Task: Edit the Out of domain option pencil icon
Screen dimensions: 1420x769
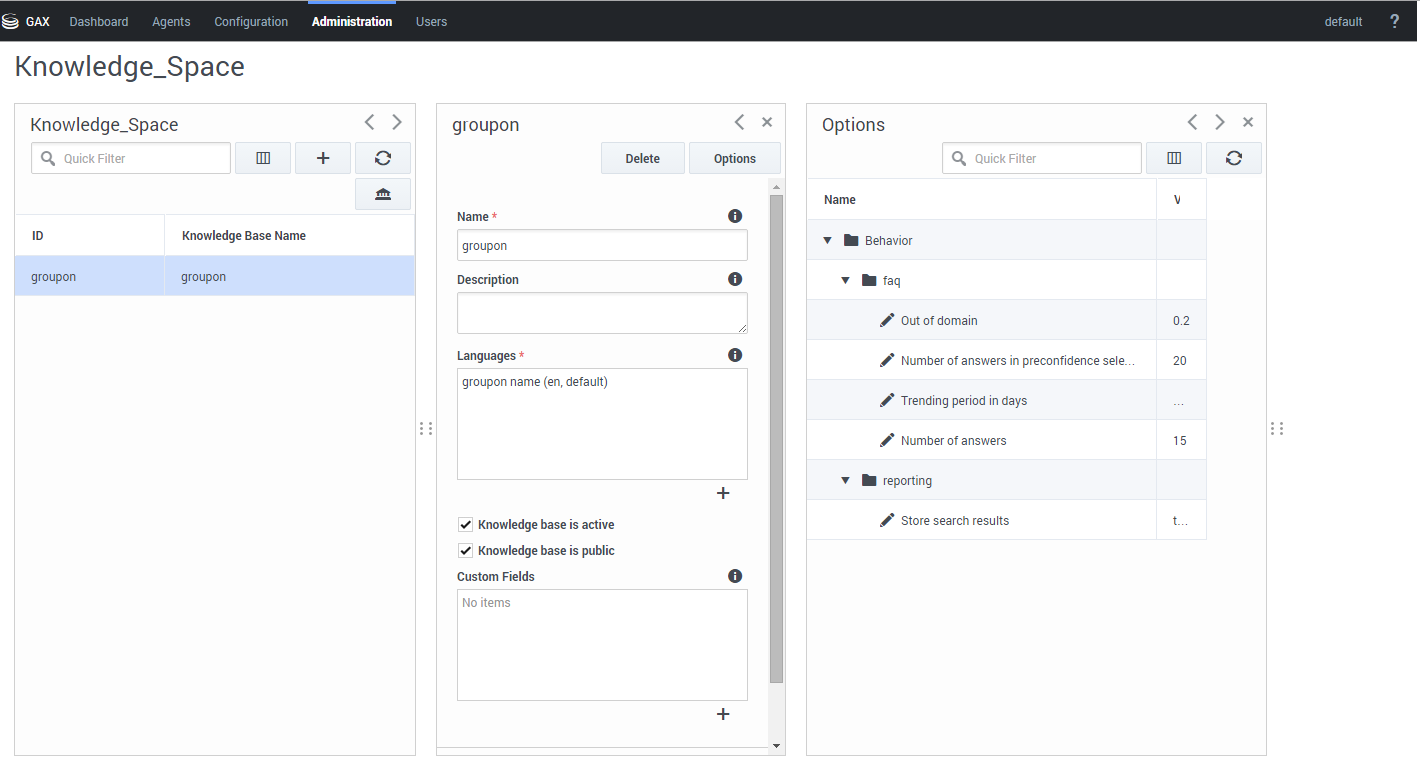Action: (x=887, y=320)
